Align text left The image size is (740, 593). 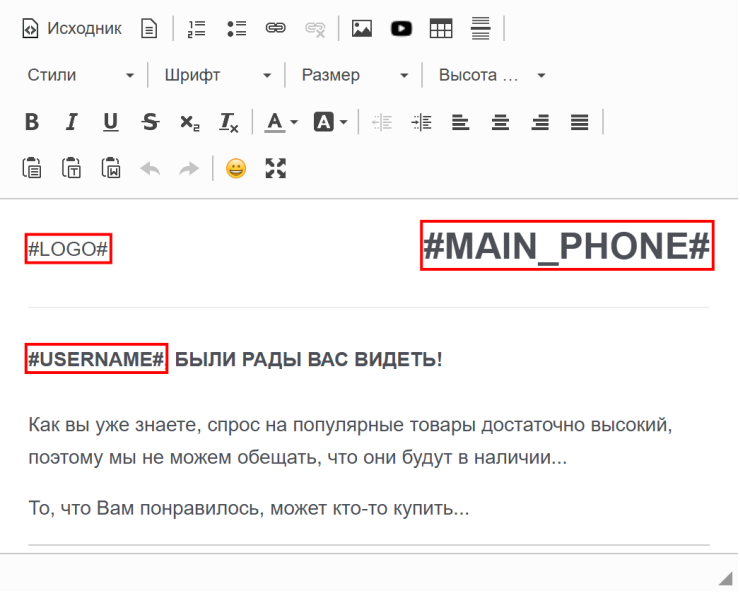point(461,122)
